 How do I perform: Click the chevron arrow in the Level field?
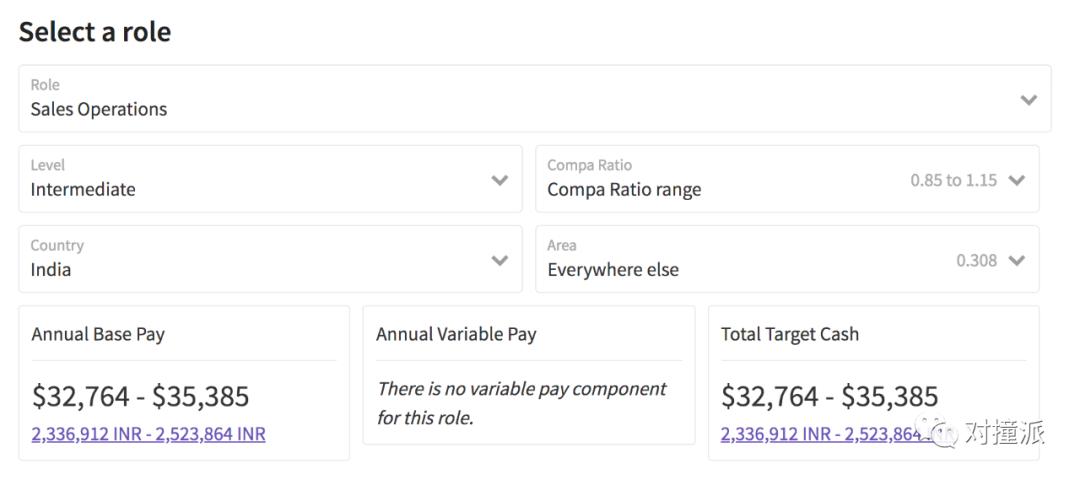500,181
